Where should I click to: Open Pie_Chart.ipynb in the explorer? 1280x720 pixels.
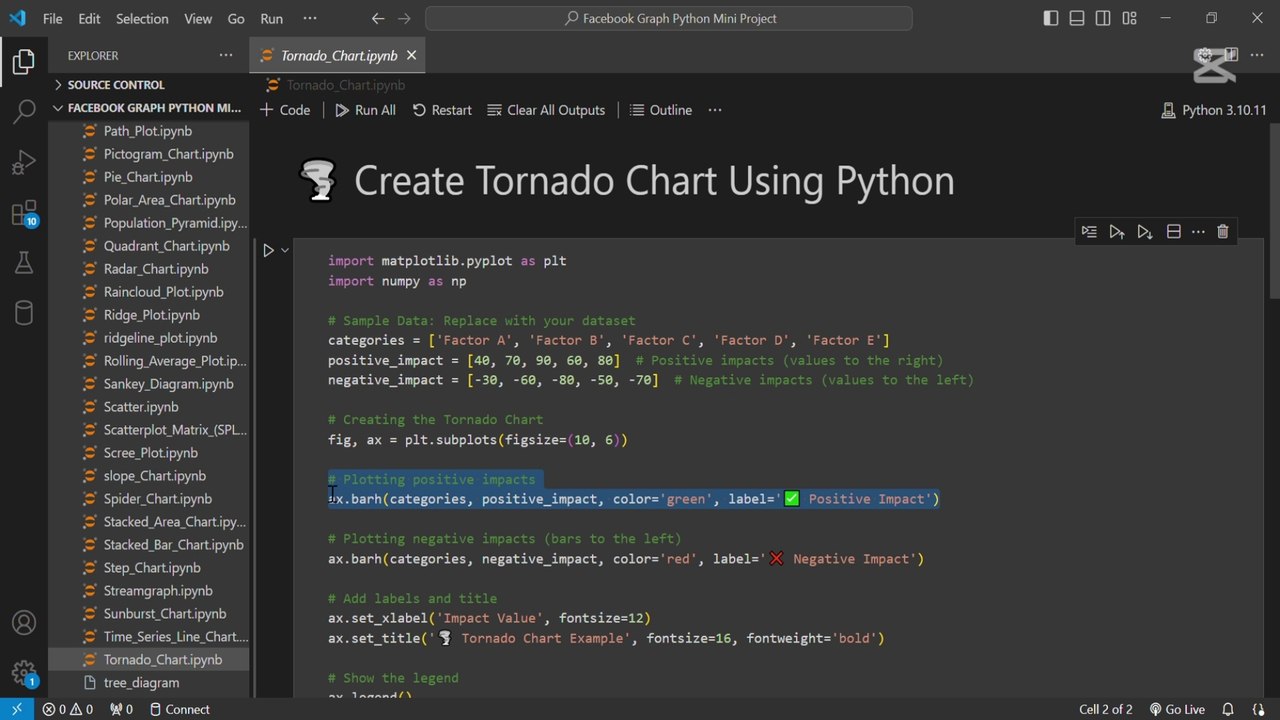tap(148, 177)
